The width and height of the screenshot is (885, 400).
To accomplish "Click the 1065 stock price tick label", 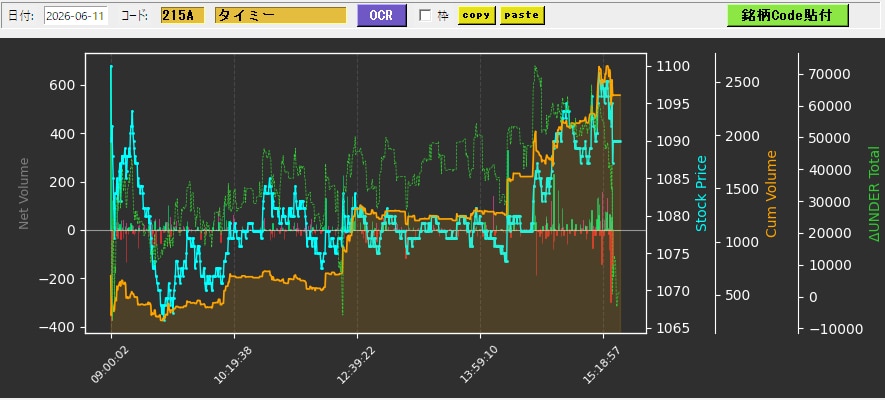I will coord(672,328).
